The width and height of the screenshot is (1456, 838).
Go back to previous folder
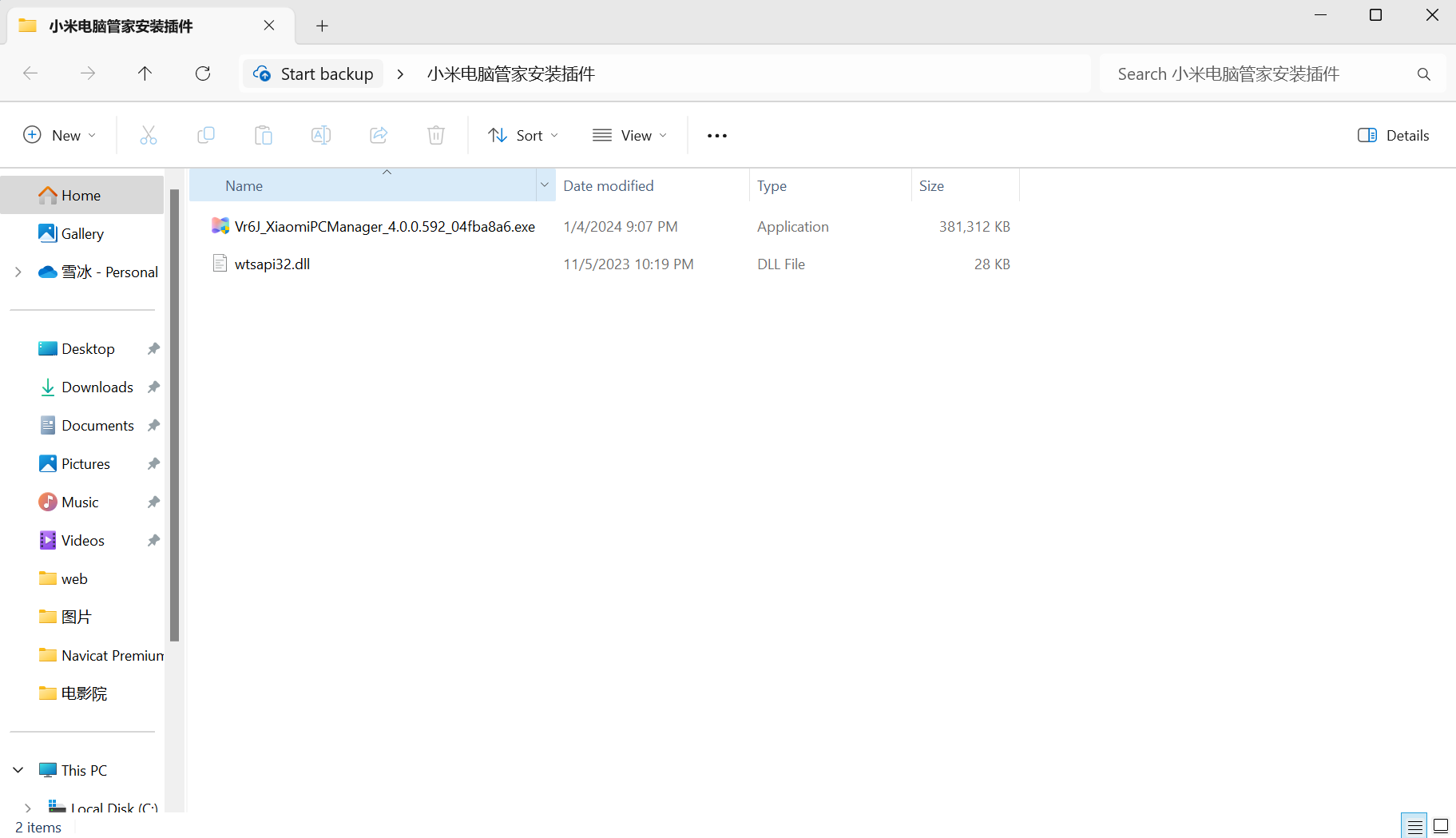[x=30, y=73]
